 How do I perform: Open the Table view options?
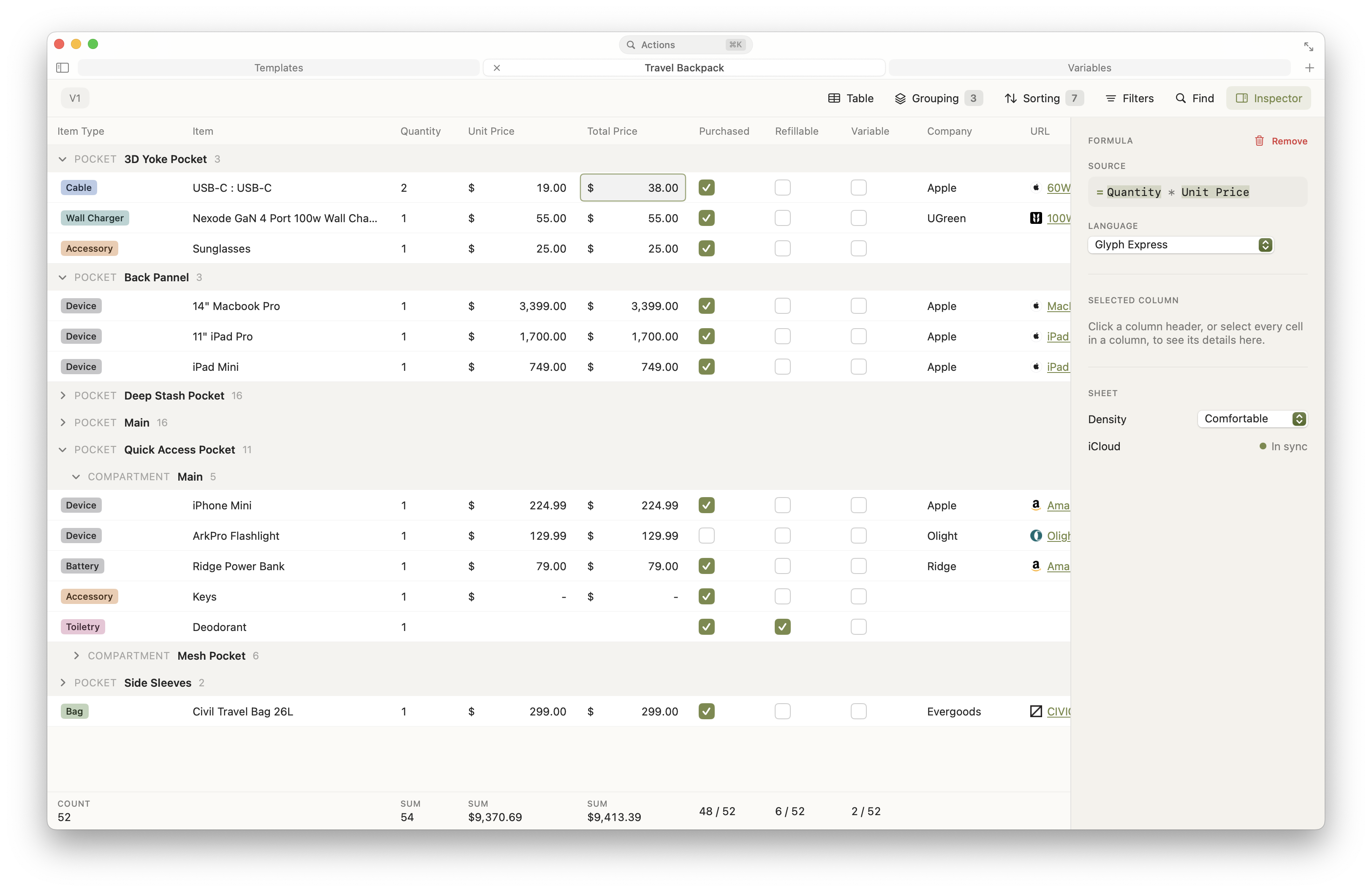(x=851, y=98)
